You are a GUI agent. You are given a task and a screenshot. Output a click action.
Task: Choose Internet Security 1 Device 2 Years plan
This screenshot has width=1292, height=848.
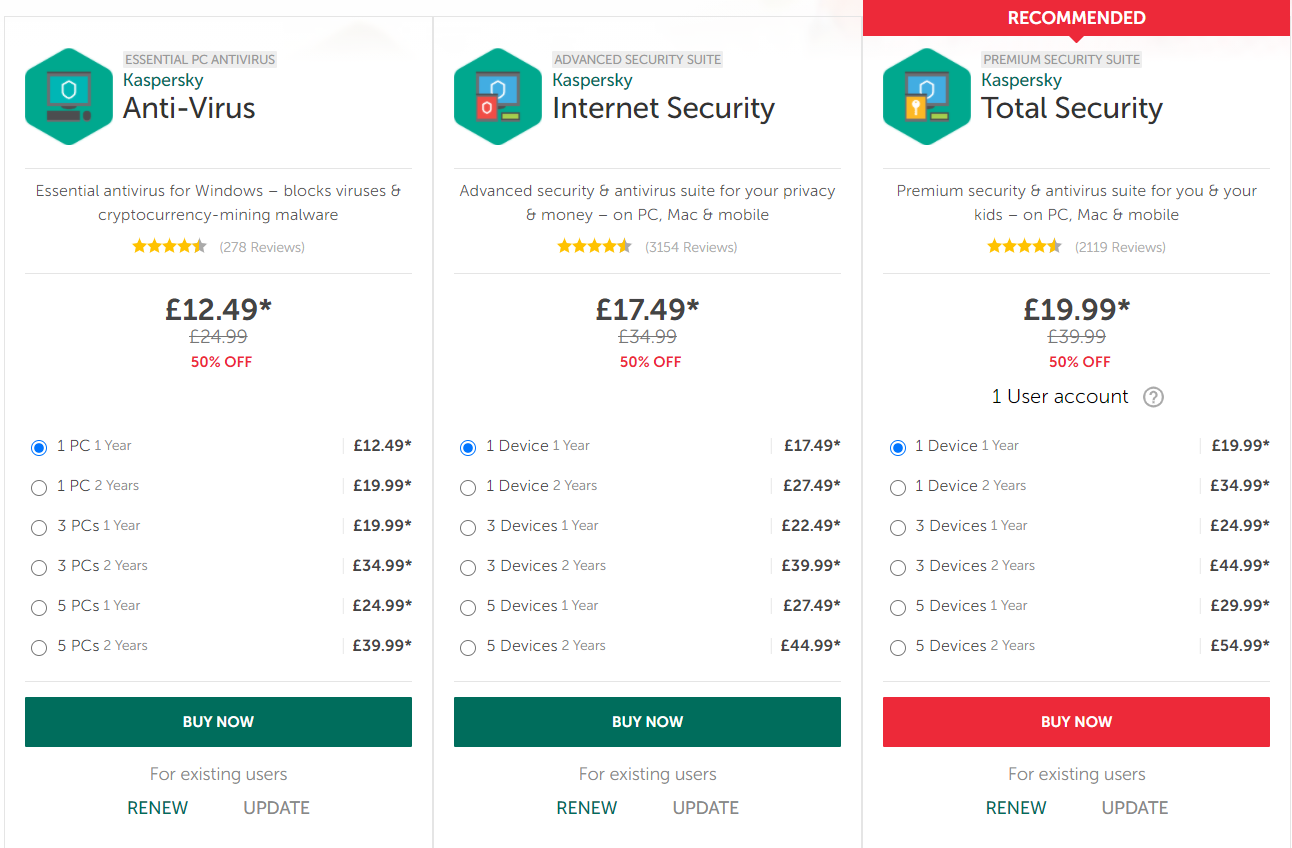468,487
